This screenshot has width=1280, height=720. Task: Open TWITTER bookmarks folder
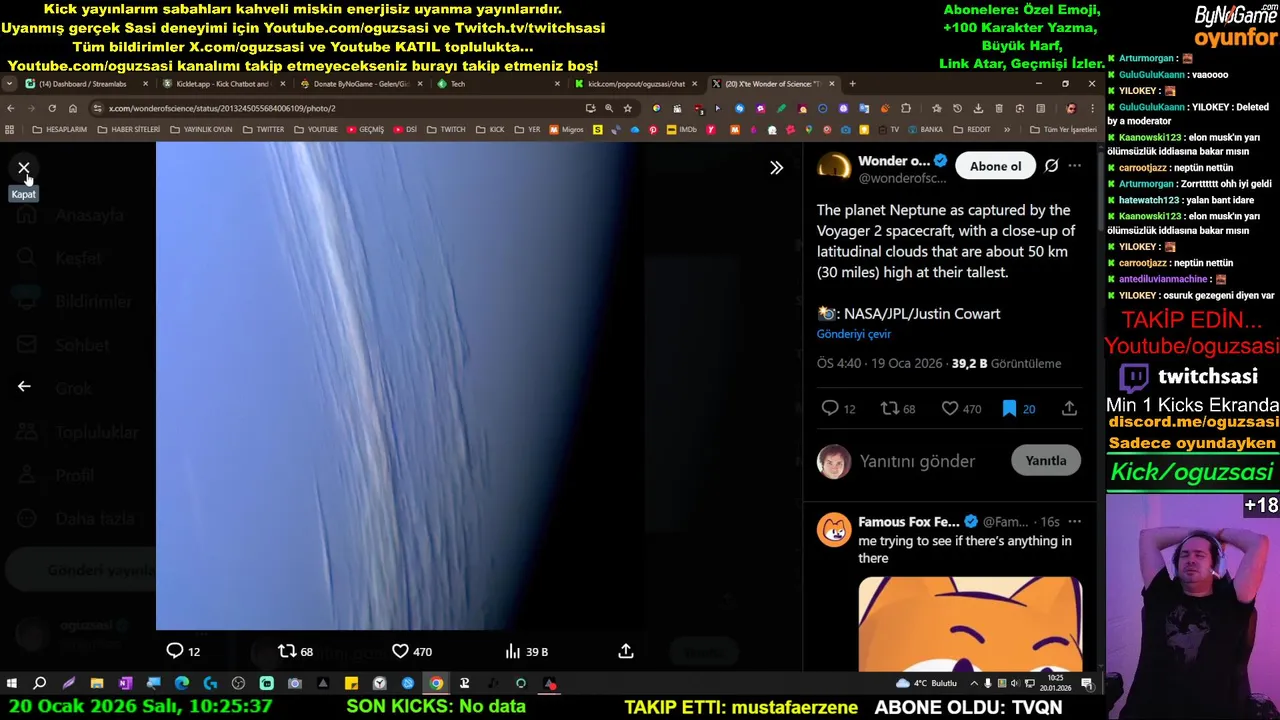263,130
